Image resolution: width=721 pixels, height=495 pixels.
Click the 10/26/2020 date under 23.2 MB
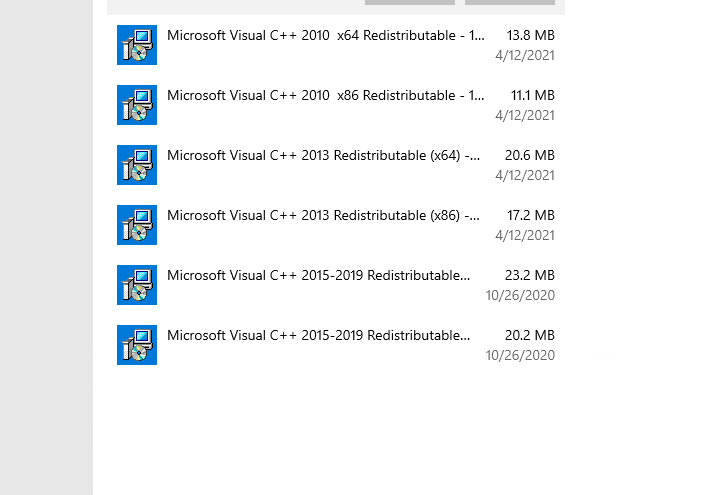(x=520, y=296)
